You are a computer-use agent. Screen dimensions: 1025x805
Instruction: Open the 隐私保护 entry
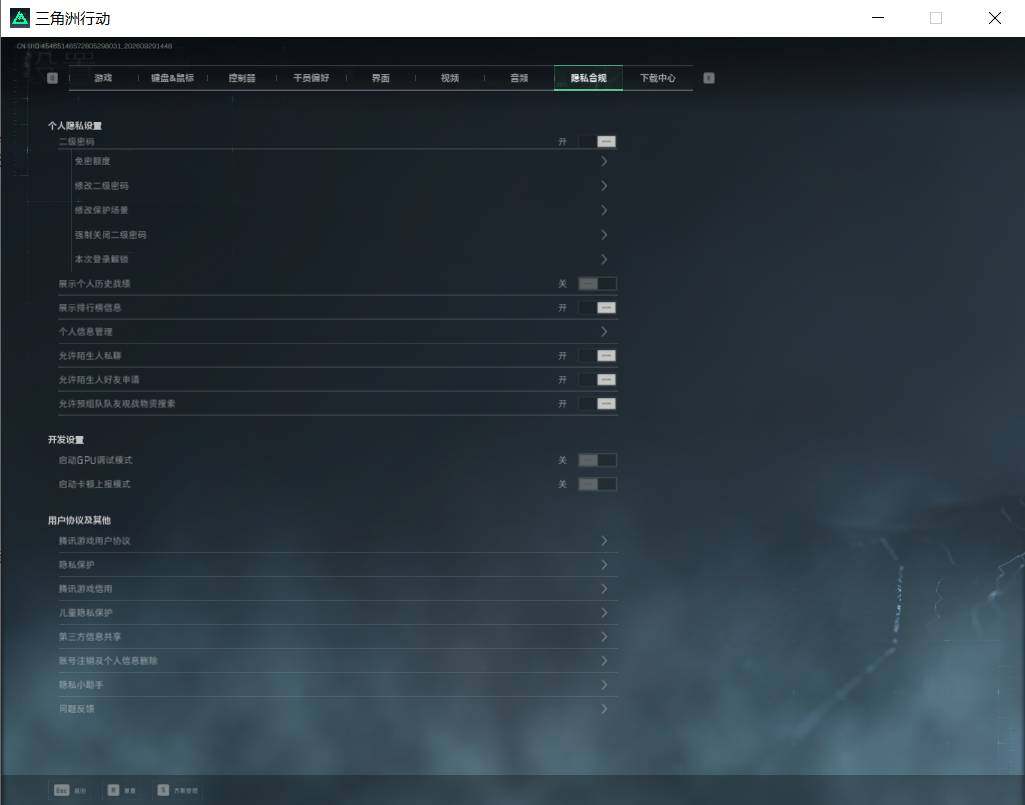[338, 565]
